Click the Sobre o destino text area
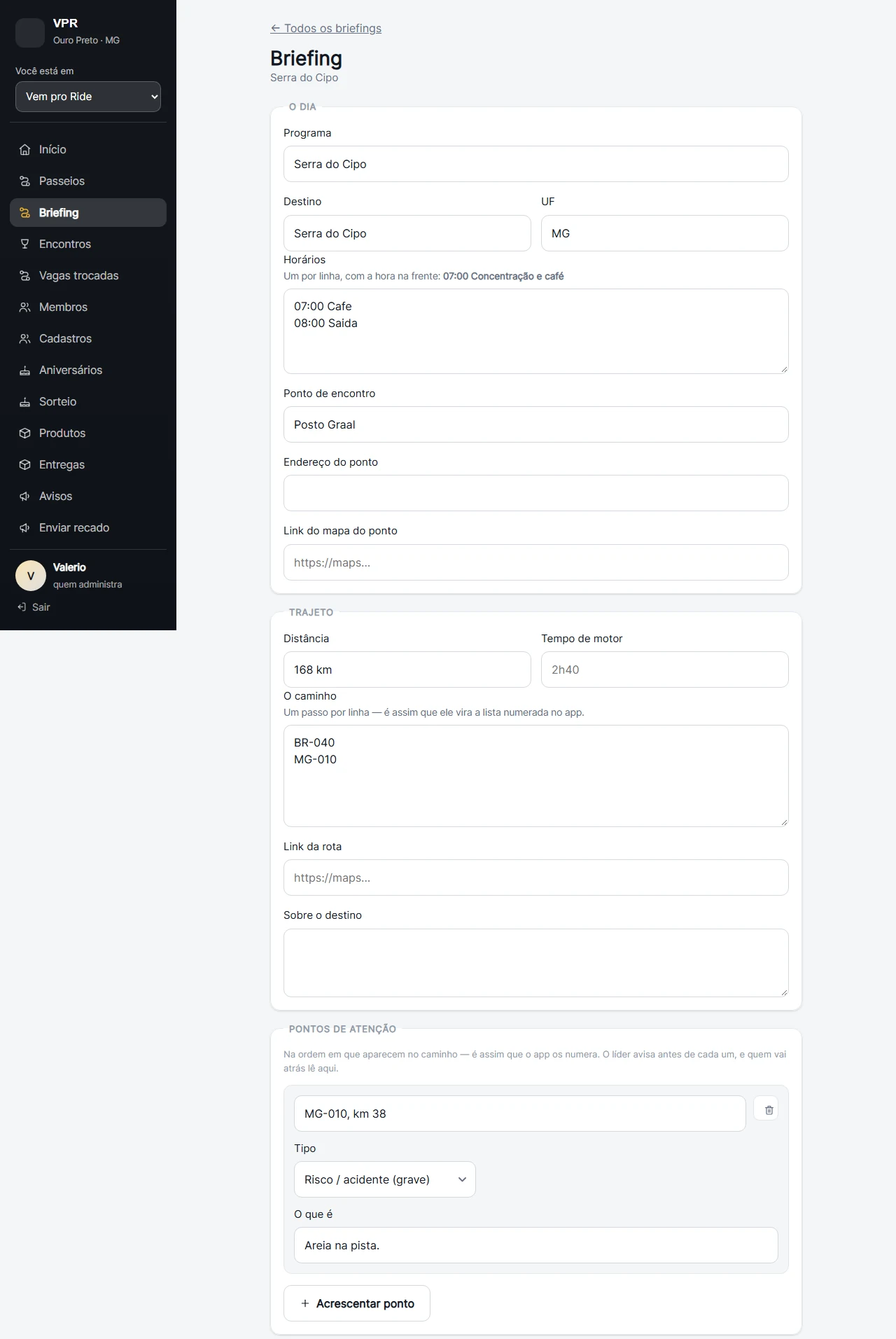The height and width of the screenshot is (1339, 896). point(536,963)
